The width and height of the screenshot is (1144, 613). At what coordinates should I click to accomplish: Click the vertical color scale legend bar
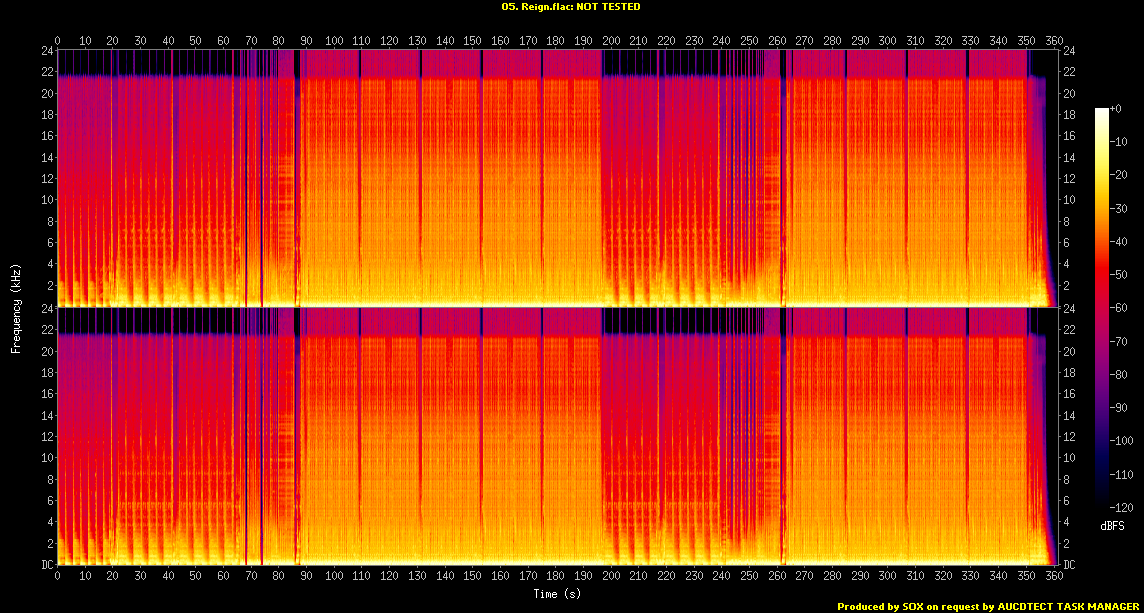point(1102,311)
